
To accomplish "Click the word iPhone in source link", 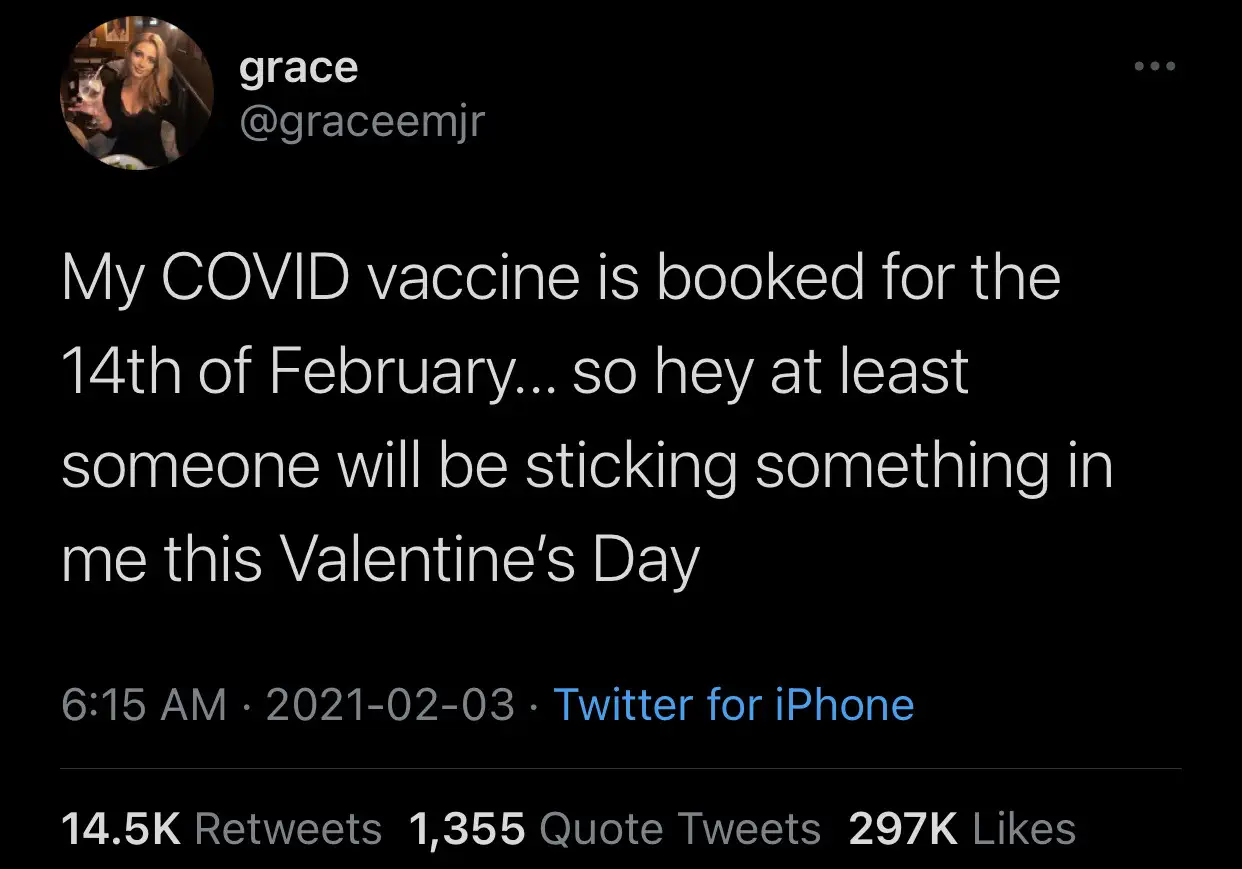I will coord(845,705).
